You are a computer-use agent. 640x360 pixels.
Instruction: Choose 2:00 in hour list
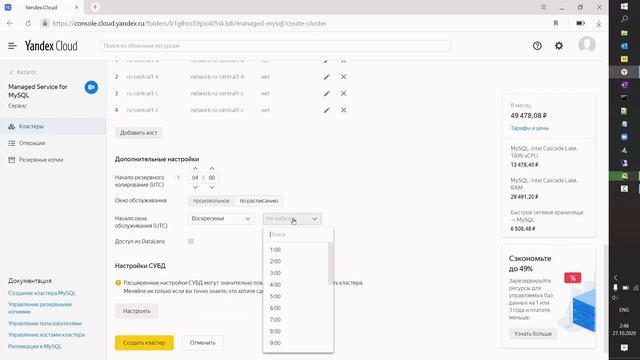pos(296,261)
